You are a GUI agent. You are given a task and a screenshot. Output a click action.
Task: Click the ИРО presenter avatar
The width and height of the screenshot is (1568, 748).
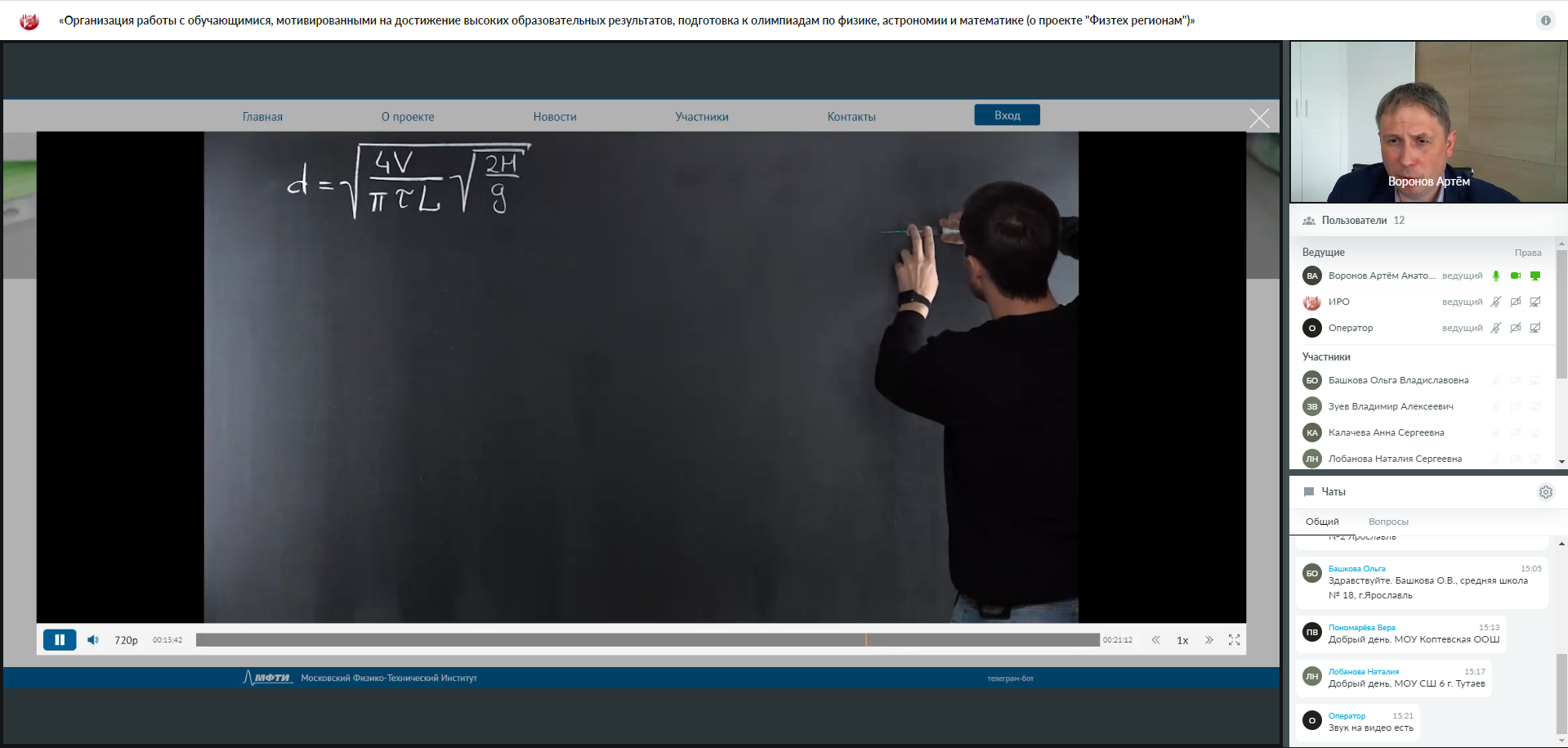1312,302
